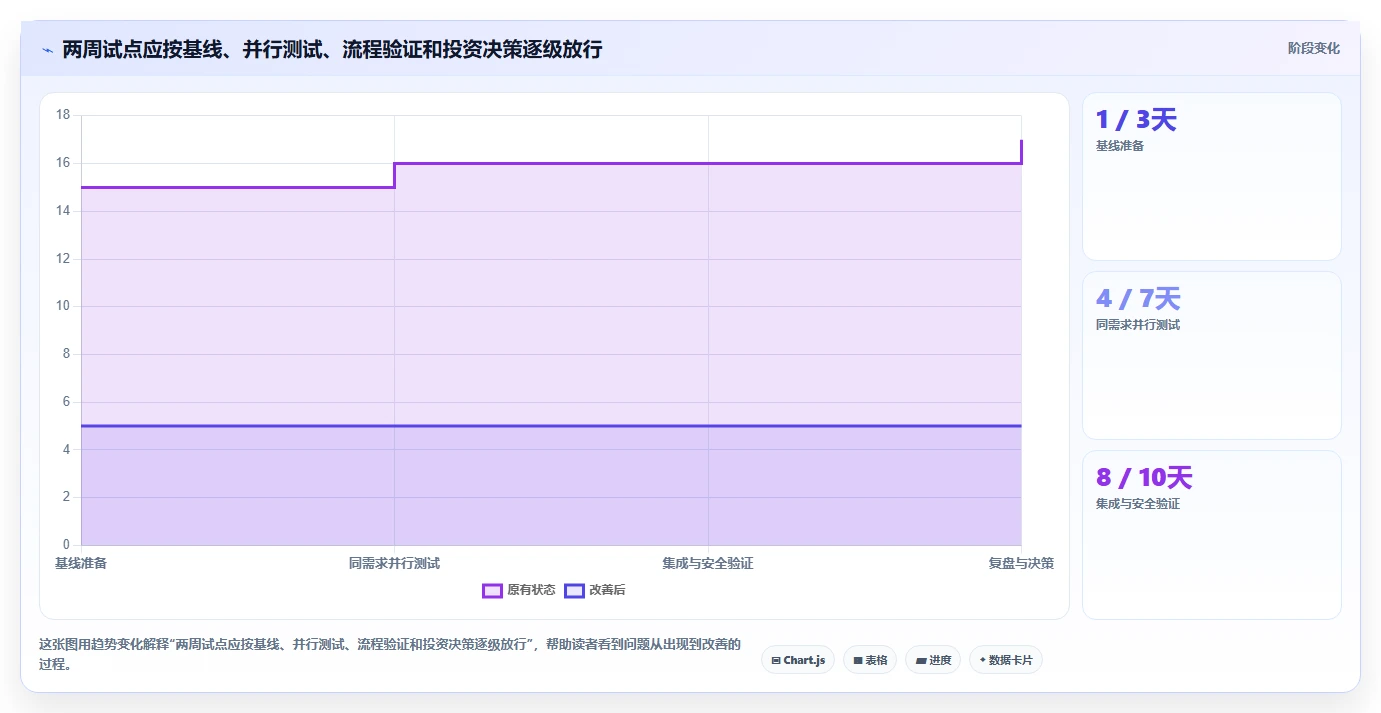Click the 阶段变化 label in header
Image resolution: width=1381 pixels, height=713 pixels.
[1314, 48]
